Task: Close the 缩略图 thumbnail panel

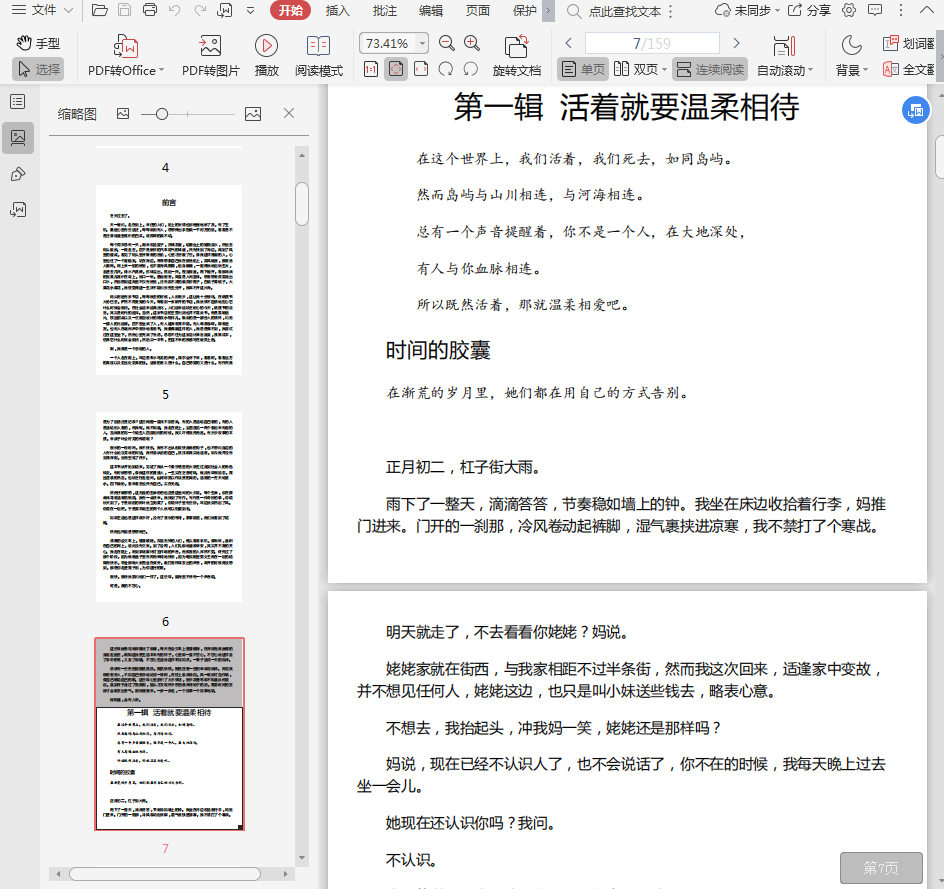Action: [289, 113]
